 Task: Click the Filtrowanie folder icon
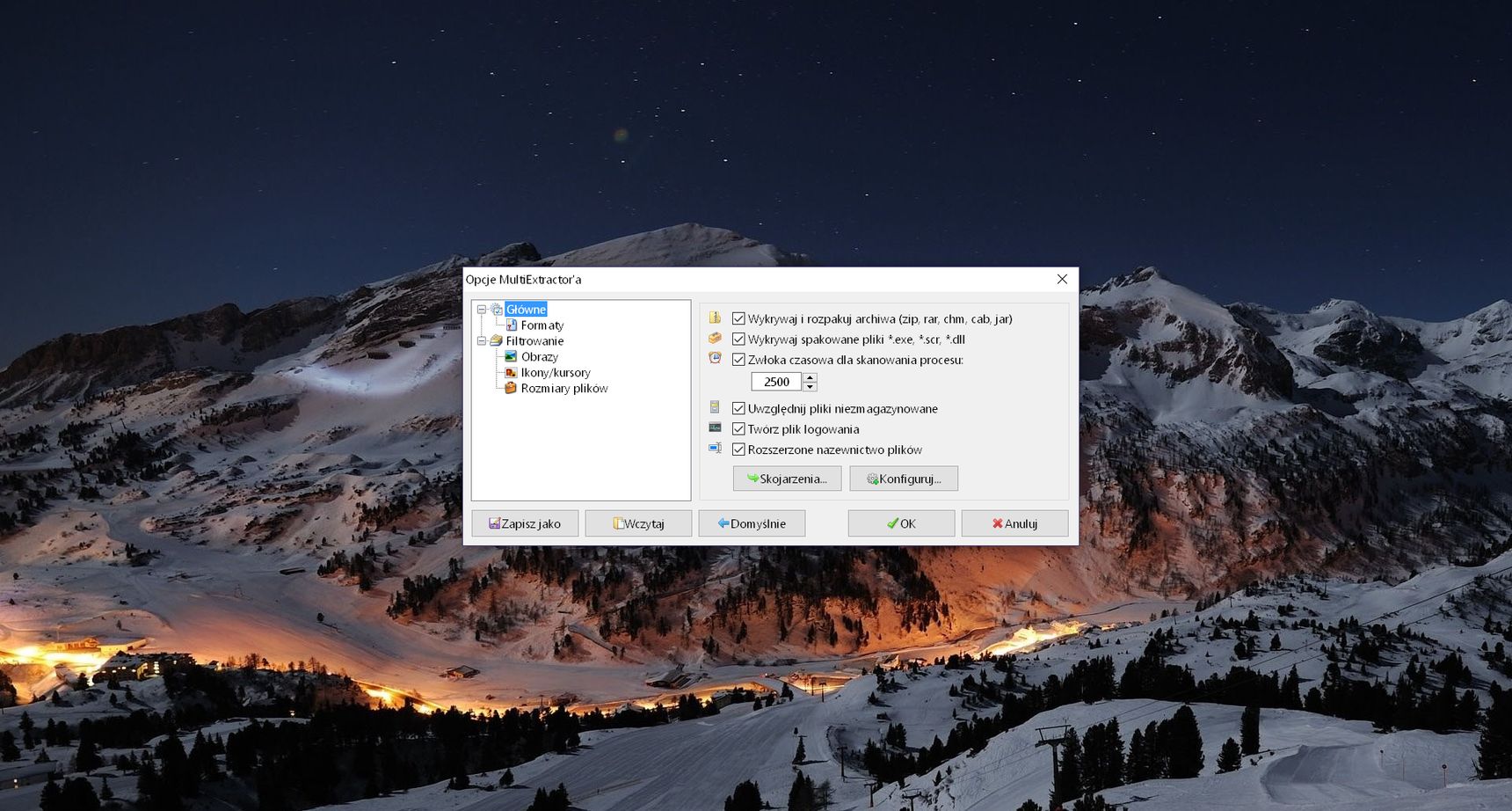pos(497,341)
